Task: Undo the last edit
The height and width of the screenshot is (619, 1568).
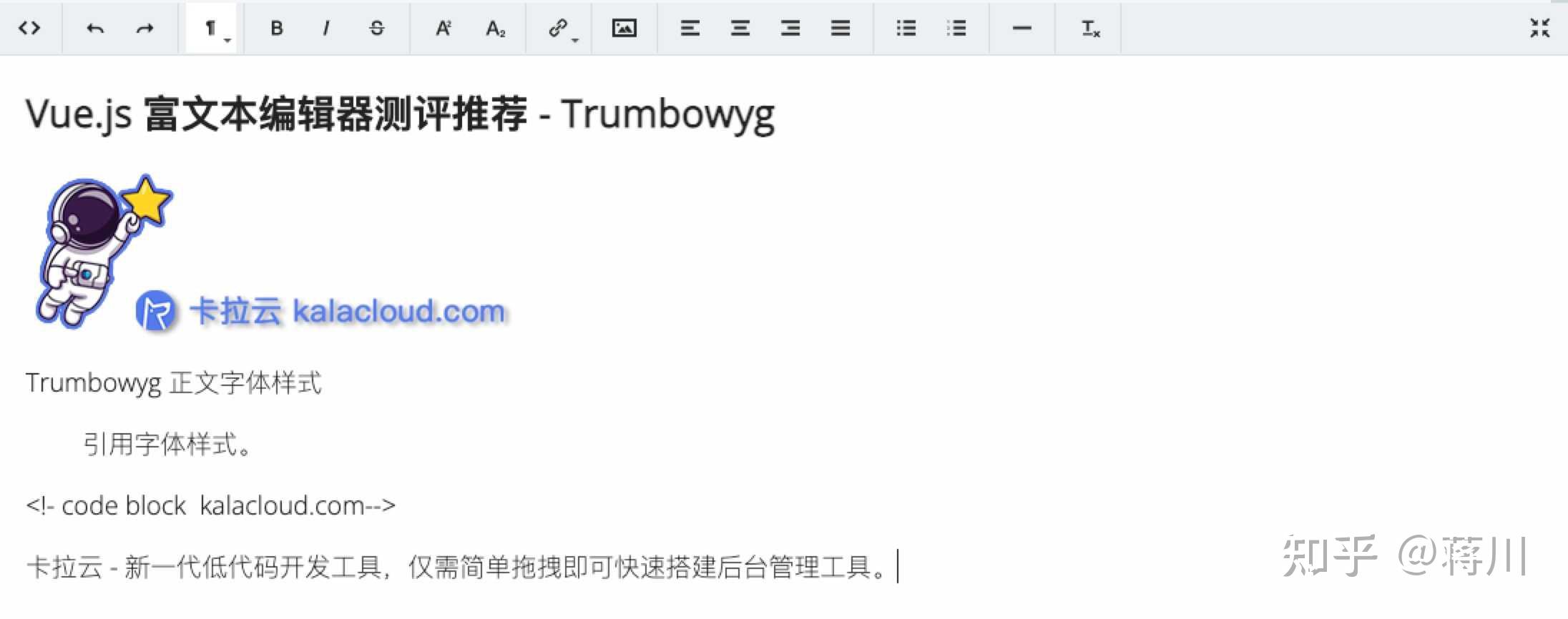Action: pyautogui.click(x=95, y=28)
